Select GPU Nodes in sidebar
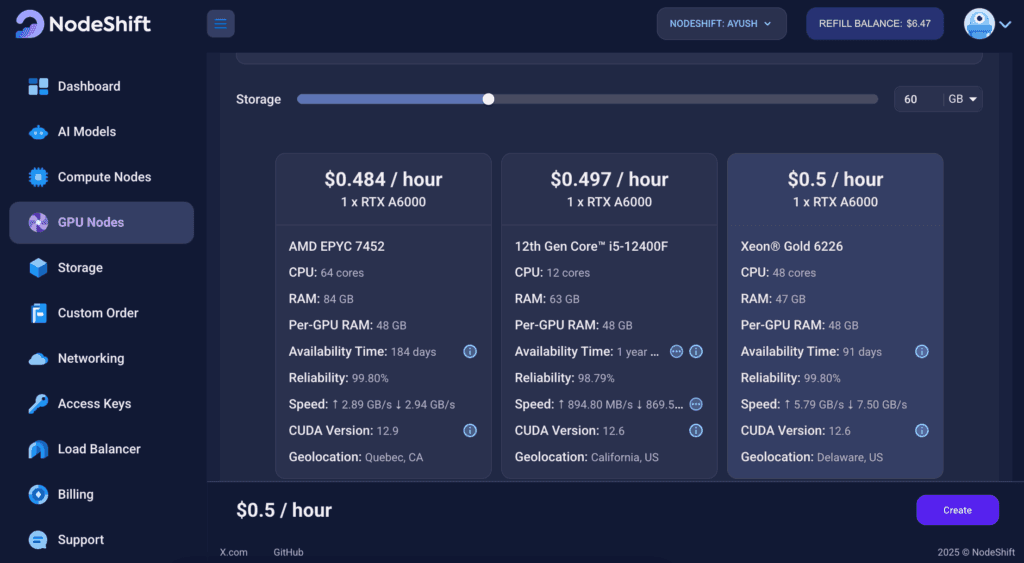The width and height of the screenshot is (1024, 563). [101, 223]
